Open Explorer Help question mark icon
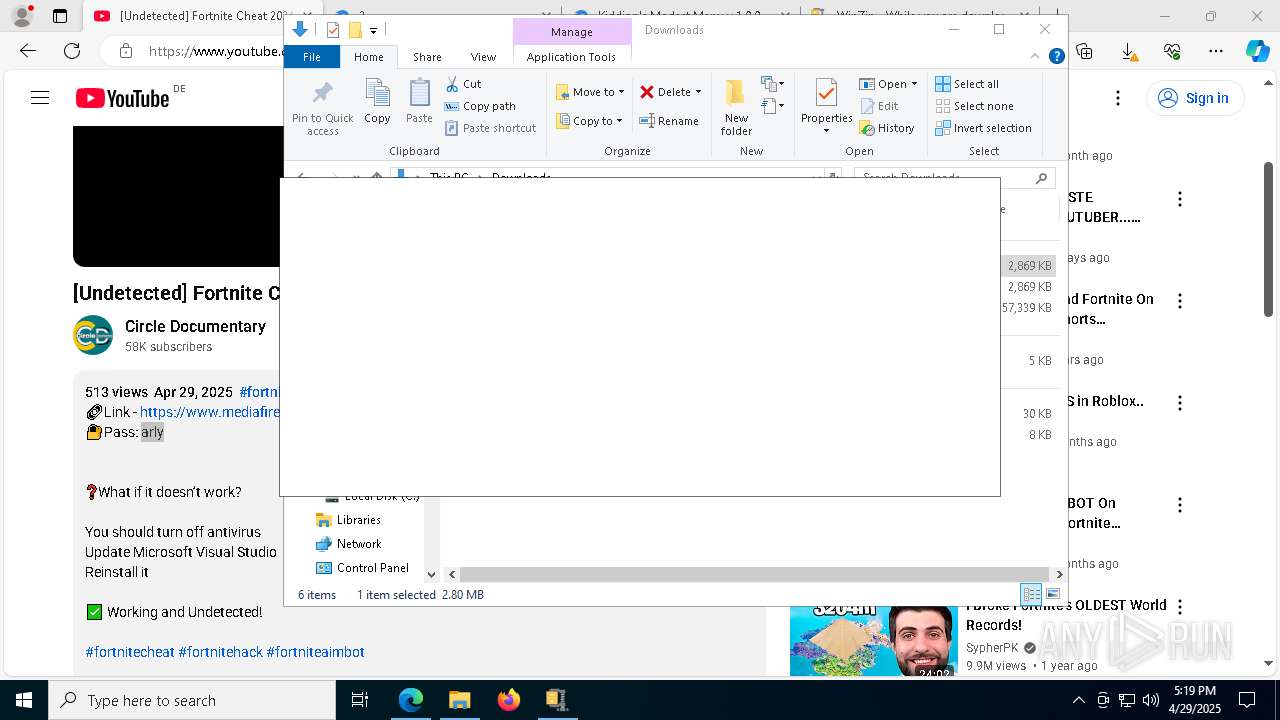This screenshot has width=1280, height=720. coord(1056,56)
